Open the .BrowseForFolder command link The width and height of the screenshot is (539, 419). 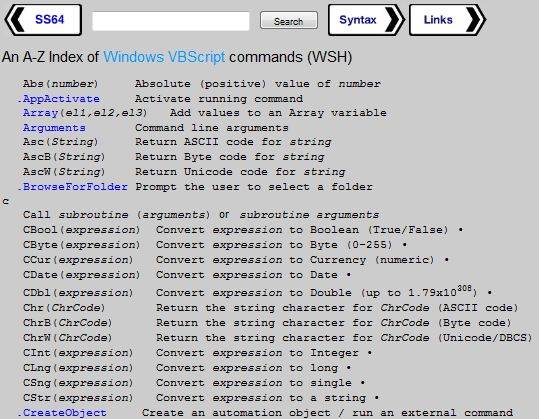(73, 187)
